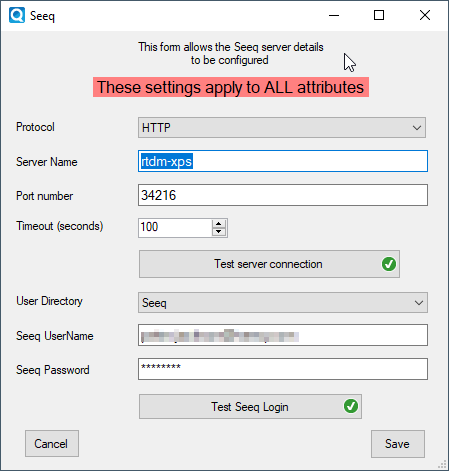Select the HTTP protocol combo box
Screen dimensions: 449x471
tap(282, 127)
